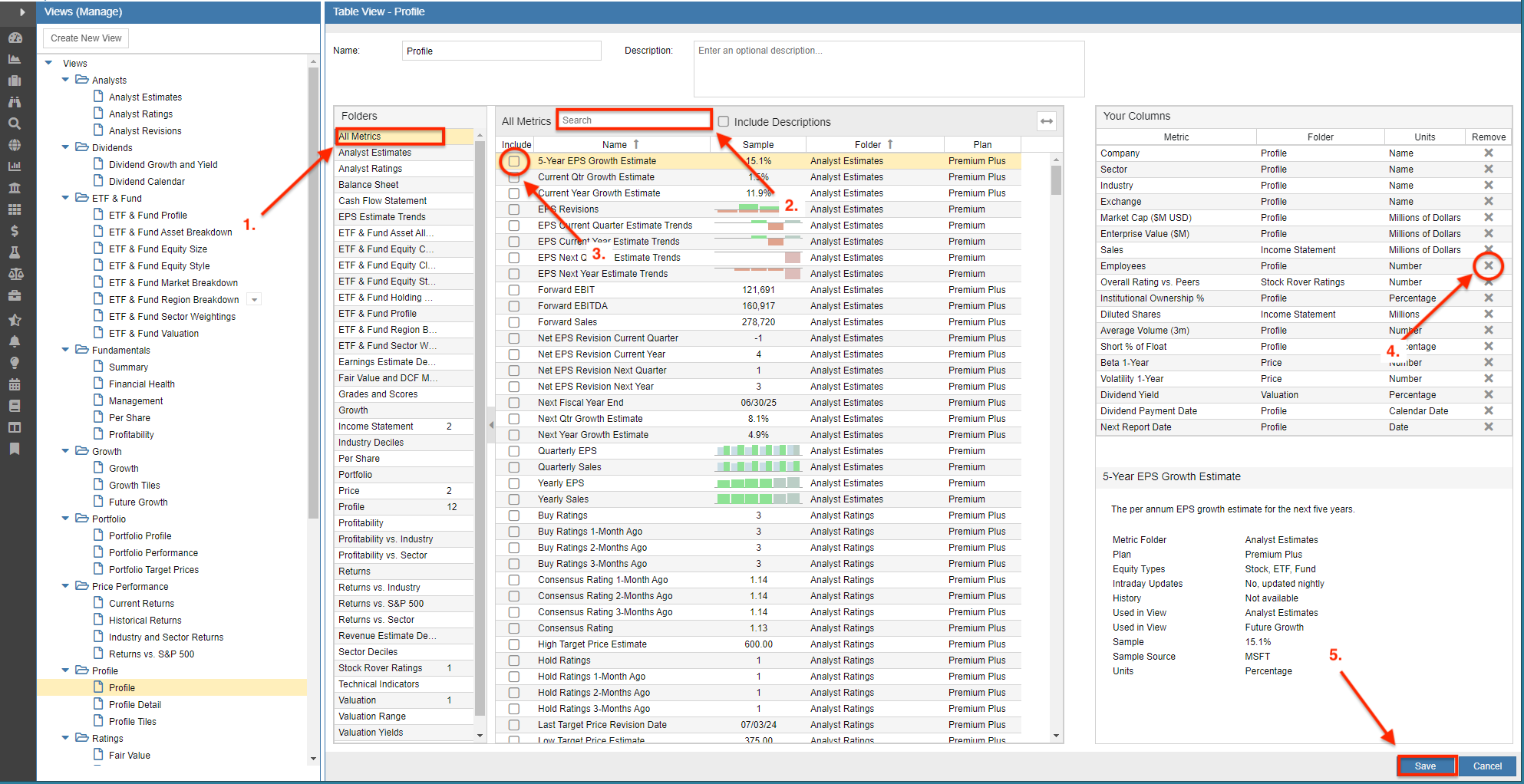1524x784 pixels.
Task: Open the notes document icon in sidebar
Action: (15, 406)
